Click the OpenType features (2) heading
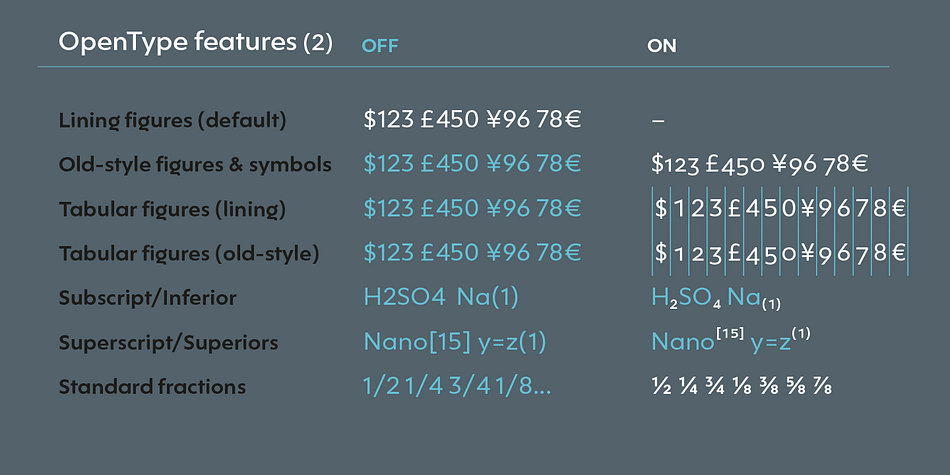This screenshot has width=950, height=475. [196, 43]
